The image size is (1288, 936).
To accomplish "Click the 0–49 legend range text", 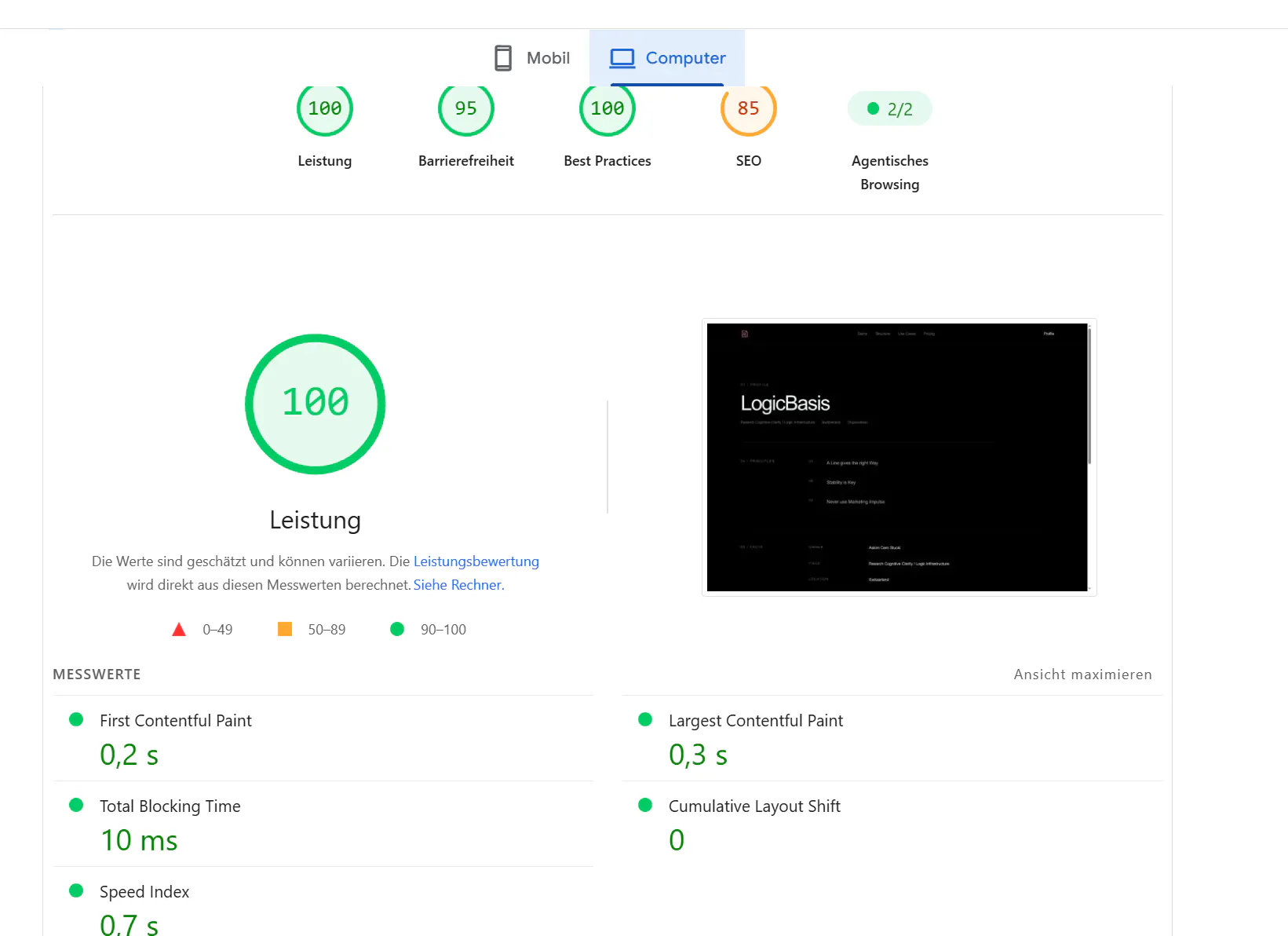I will click(217, 630).
